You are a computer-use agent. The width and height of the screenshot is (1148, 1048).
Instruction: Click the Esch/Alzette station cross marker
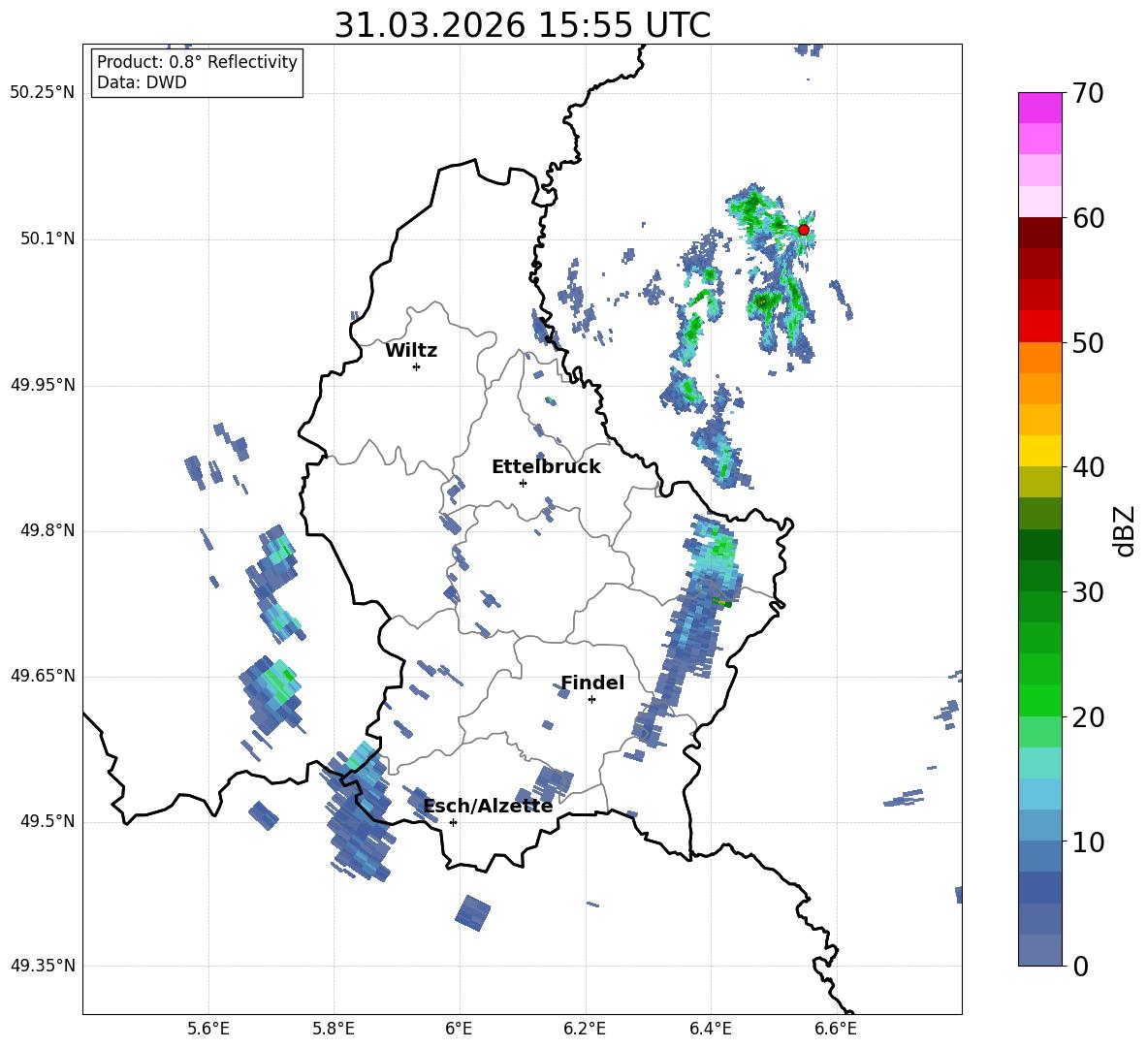tap(453, 822)
